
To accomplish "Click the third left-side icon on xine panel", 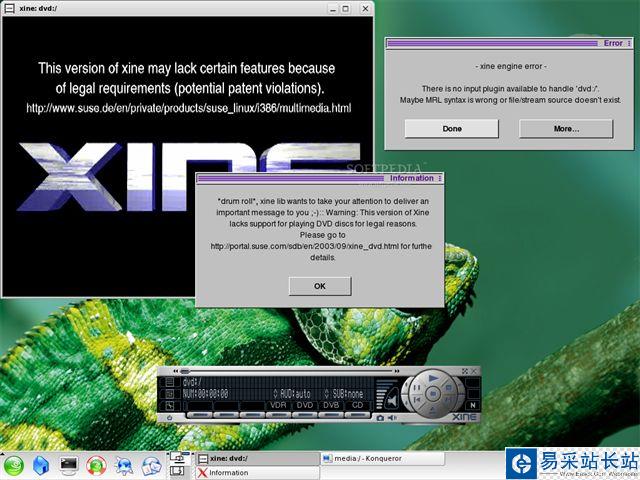I will click(x=169, y=406).
